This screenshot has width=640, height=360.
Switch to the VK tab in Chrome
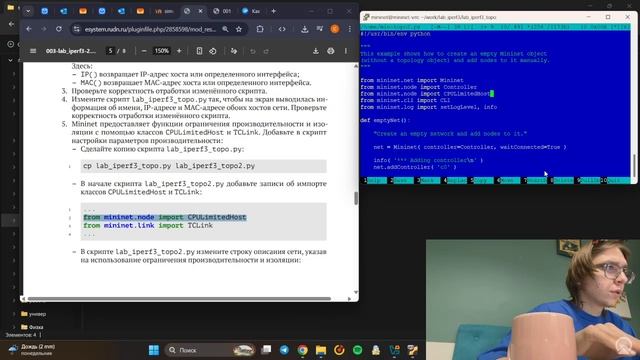click(x=164, y=11)
